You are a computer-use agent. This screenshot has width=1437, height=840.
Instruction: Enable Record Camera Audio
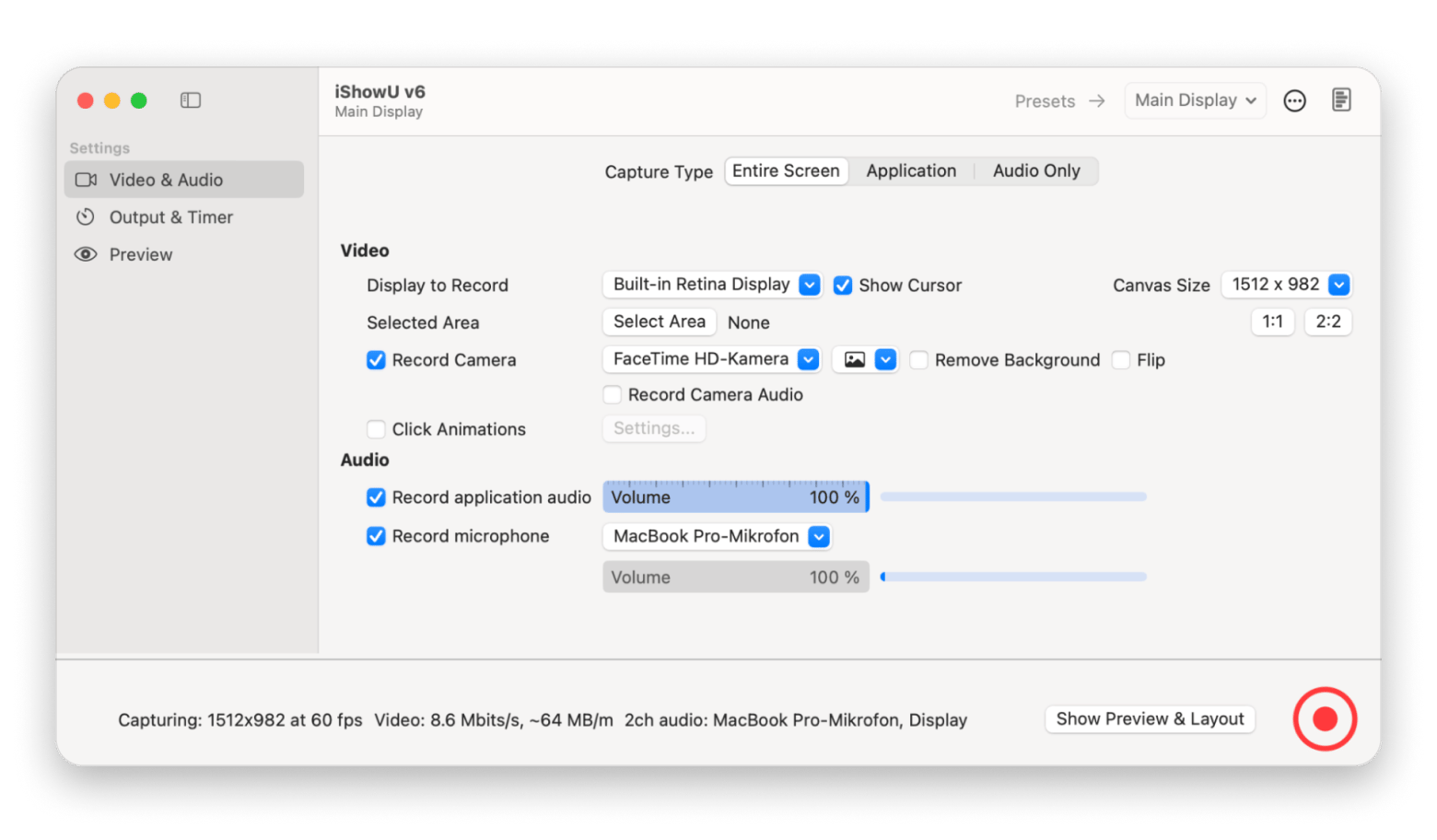click(612, 394)
